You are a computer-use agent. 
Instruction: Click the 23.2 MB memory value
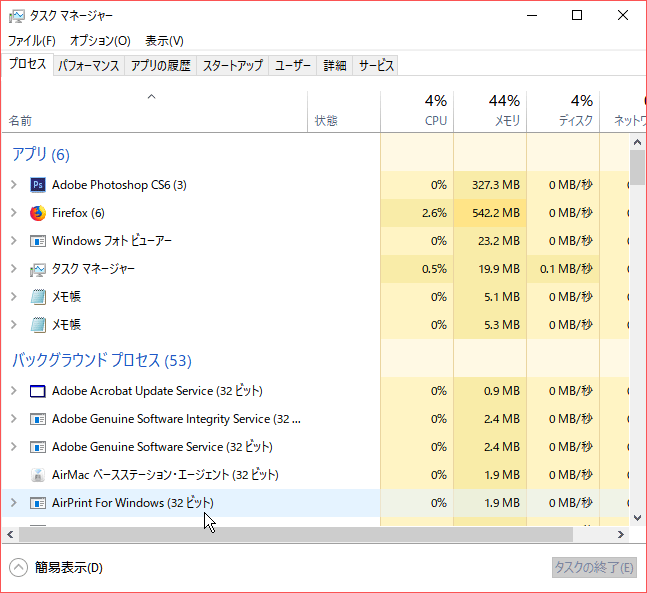[x=499, y=241]
